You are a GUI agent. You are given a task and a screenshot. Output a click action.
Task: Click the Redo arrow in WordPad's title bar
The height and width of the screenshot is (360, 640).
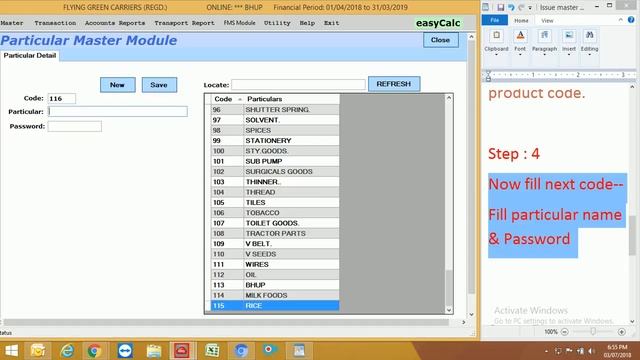[x=521, y=7]
